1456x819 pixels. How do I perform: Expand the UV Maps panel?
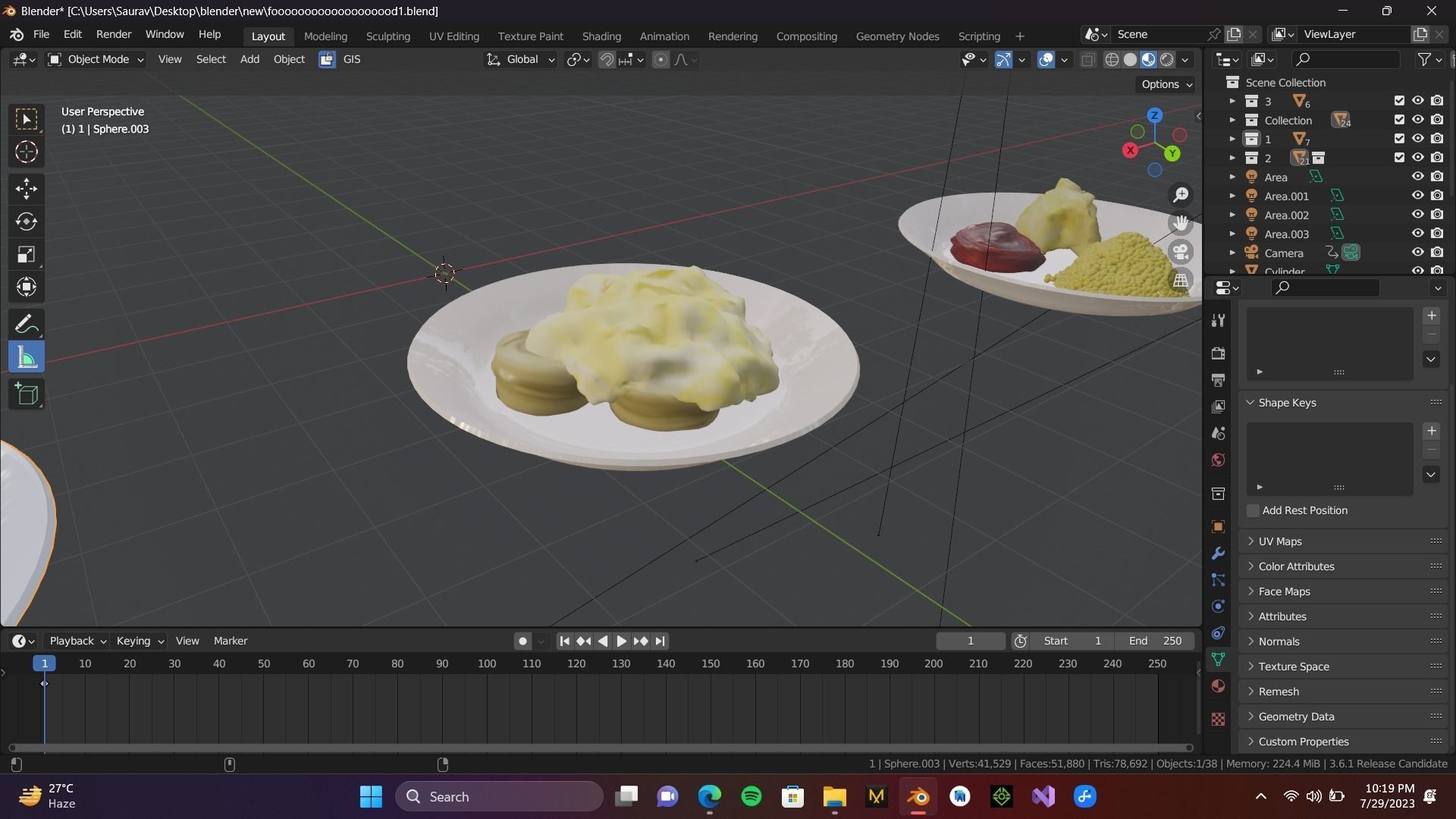(x=1280, y=541)
